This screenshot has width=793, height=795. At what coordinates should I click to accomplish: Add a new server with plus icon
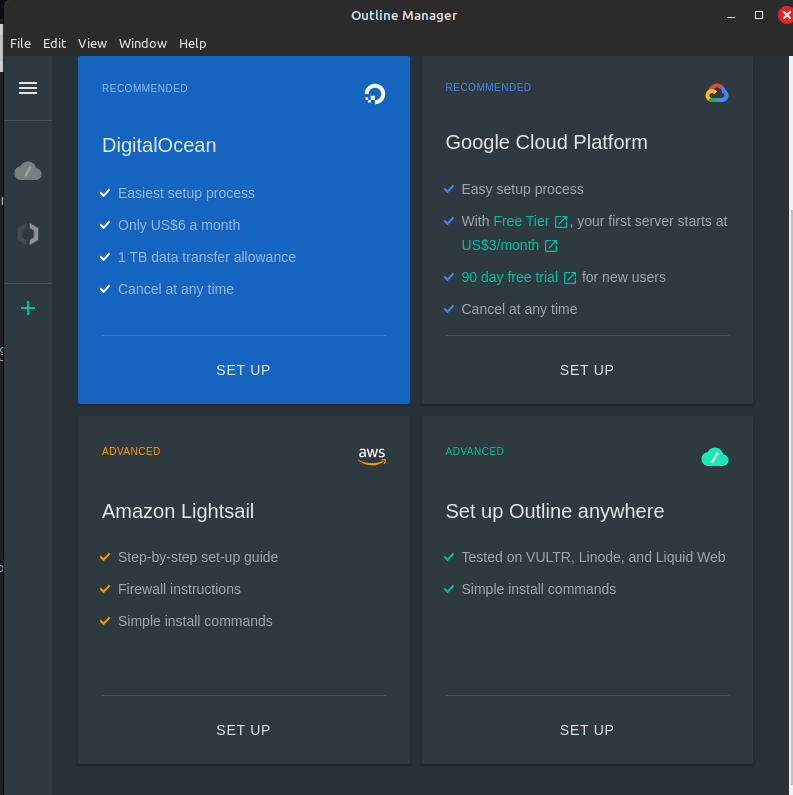[28, 308]
